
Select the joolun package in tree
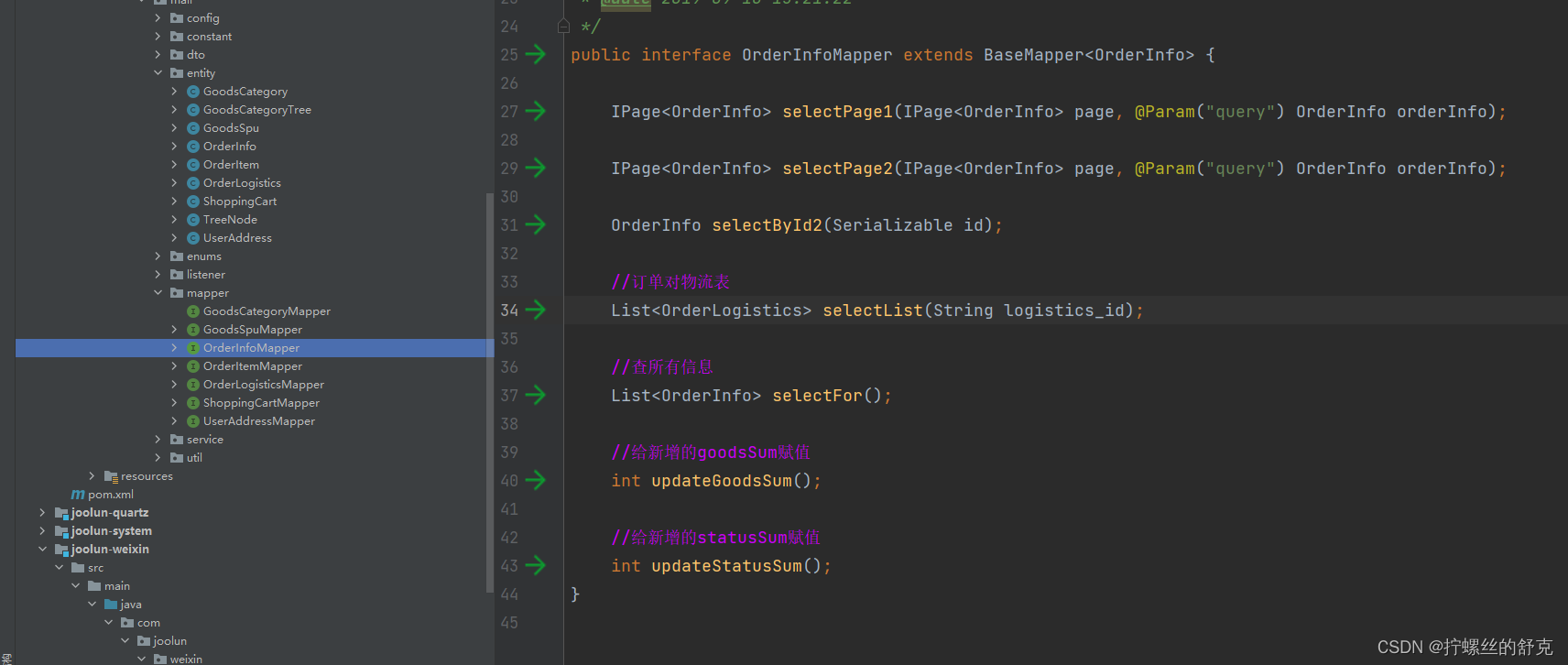click(x=170, y=641)
